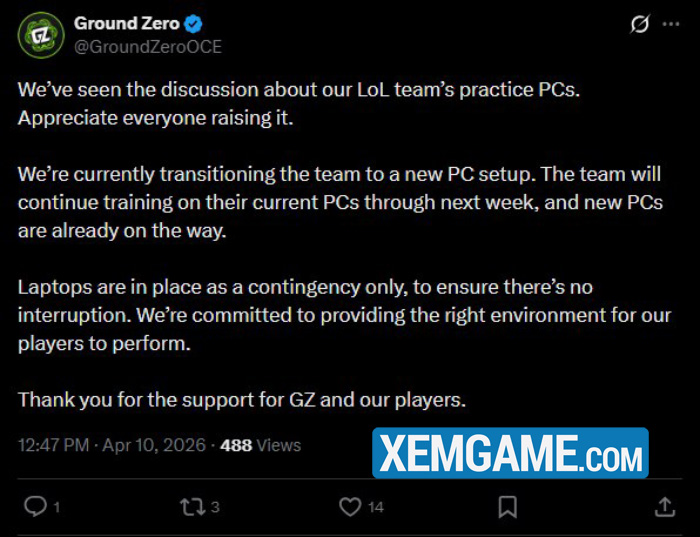Image resolution: width=700 pixels, height=537 pixels.
Task: Click the 488 Views count
Action: 260,445
